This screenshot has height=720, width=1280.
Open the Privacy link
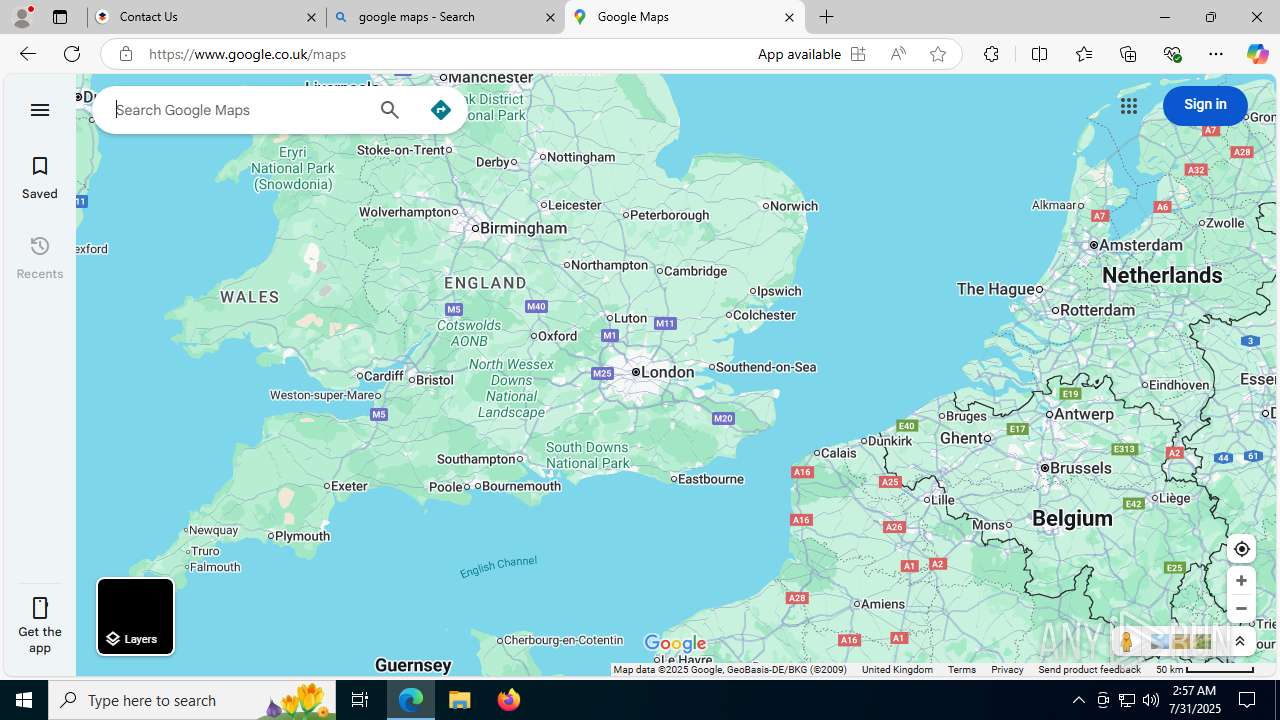[x=1007, y=670]
